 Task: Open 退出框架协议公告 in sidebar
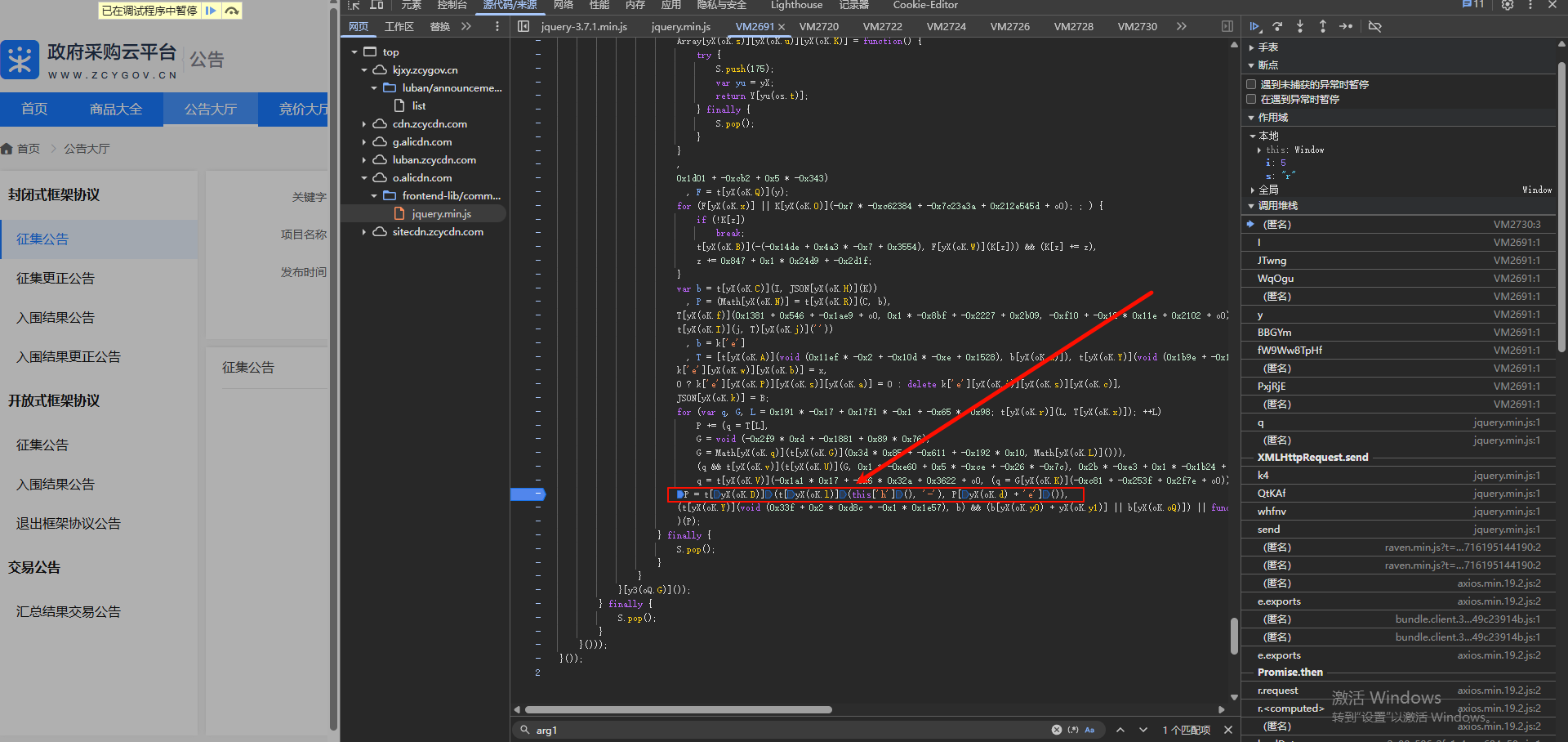[x=69, y=523]
